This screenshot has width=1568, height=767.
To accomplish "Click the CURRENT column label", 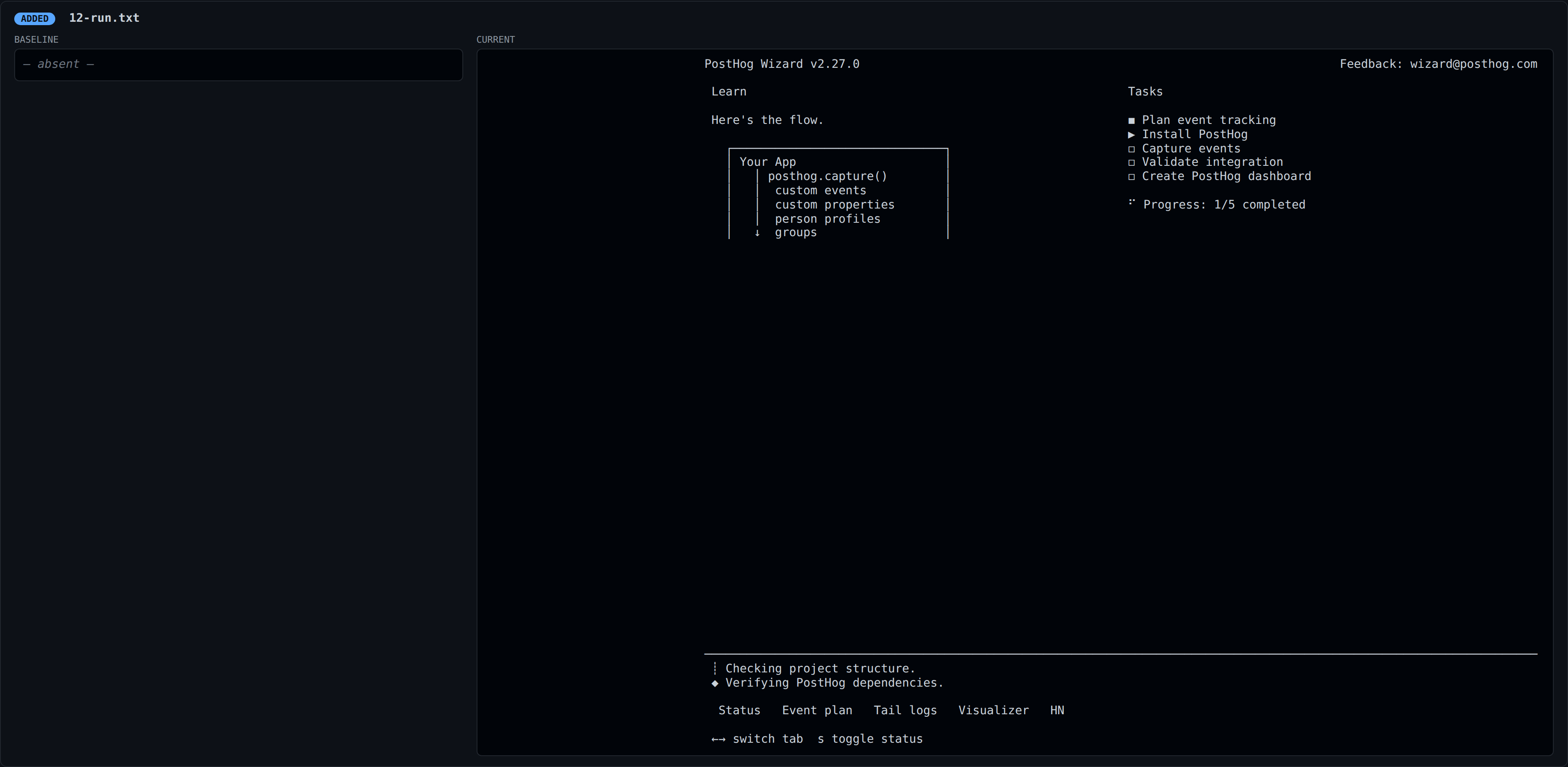I will (495, 40).
